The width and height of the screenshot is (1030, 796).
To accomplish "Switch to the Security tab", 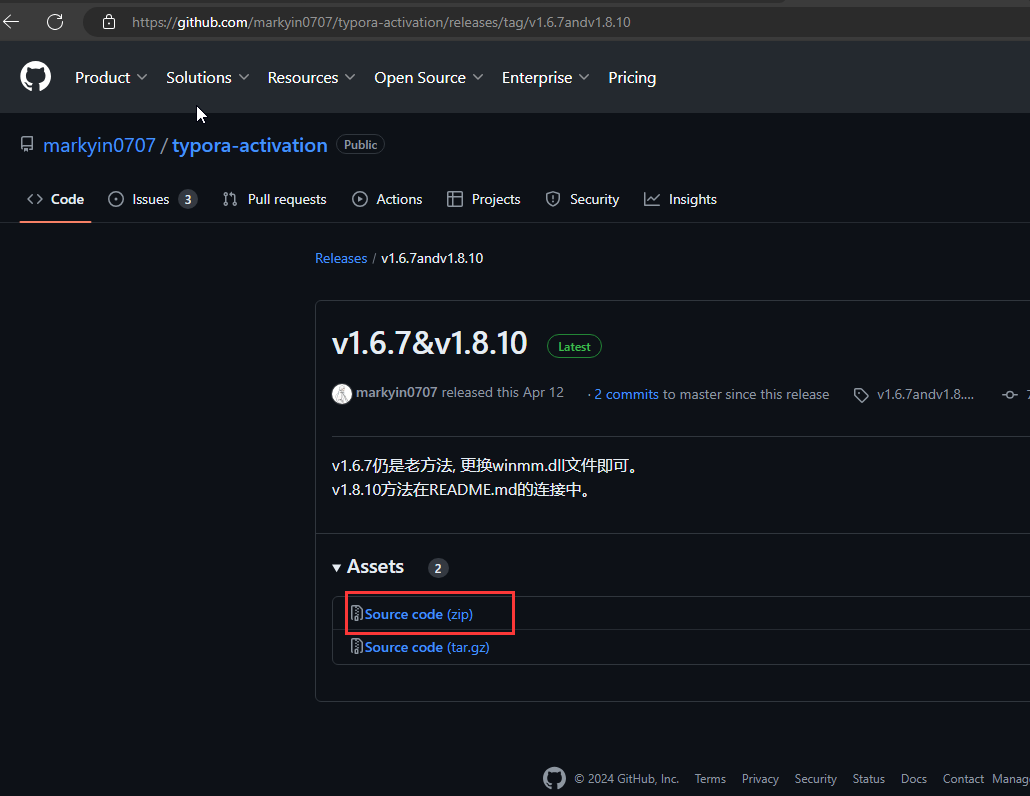I will [582, 199].
